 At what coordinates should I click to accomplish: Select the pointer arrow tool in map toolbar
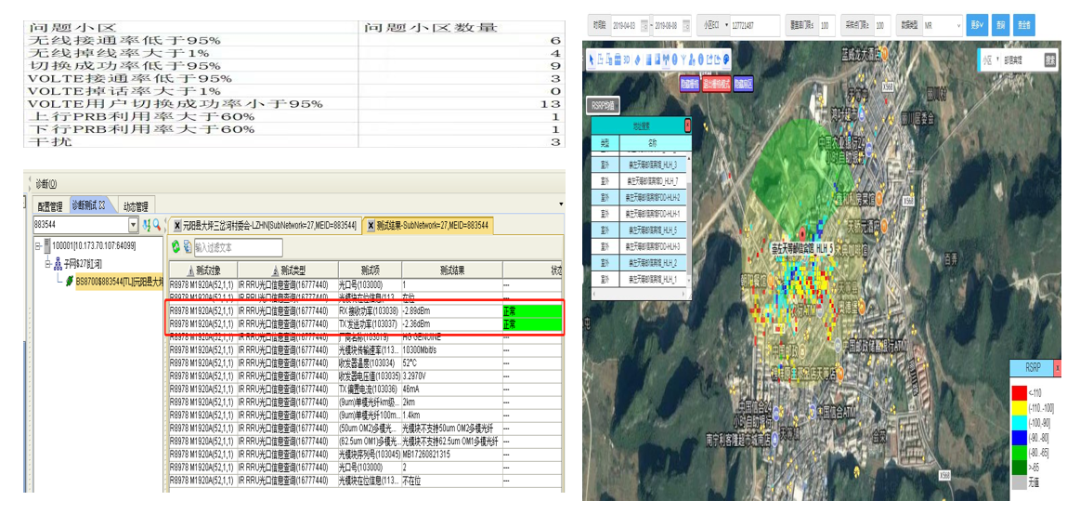591,59
